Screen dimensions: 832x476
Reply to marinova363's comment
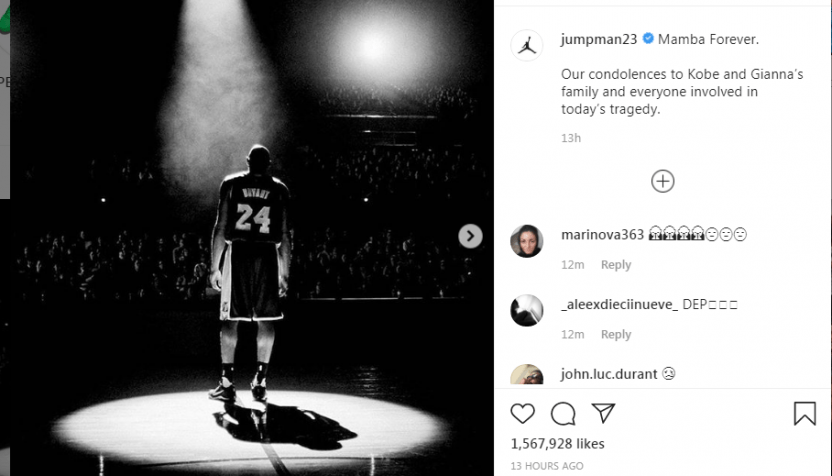click(x=616, y=265)
